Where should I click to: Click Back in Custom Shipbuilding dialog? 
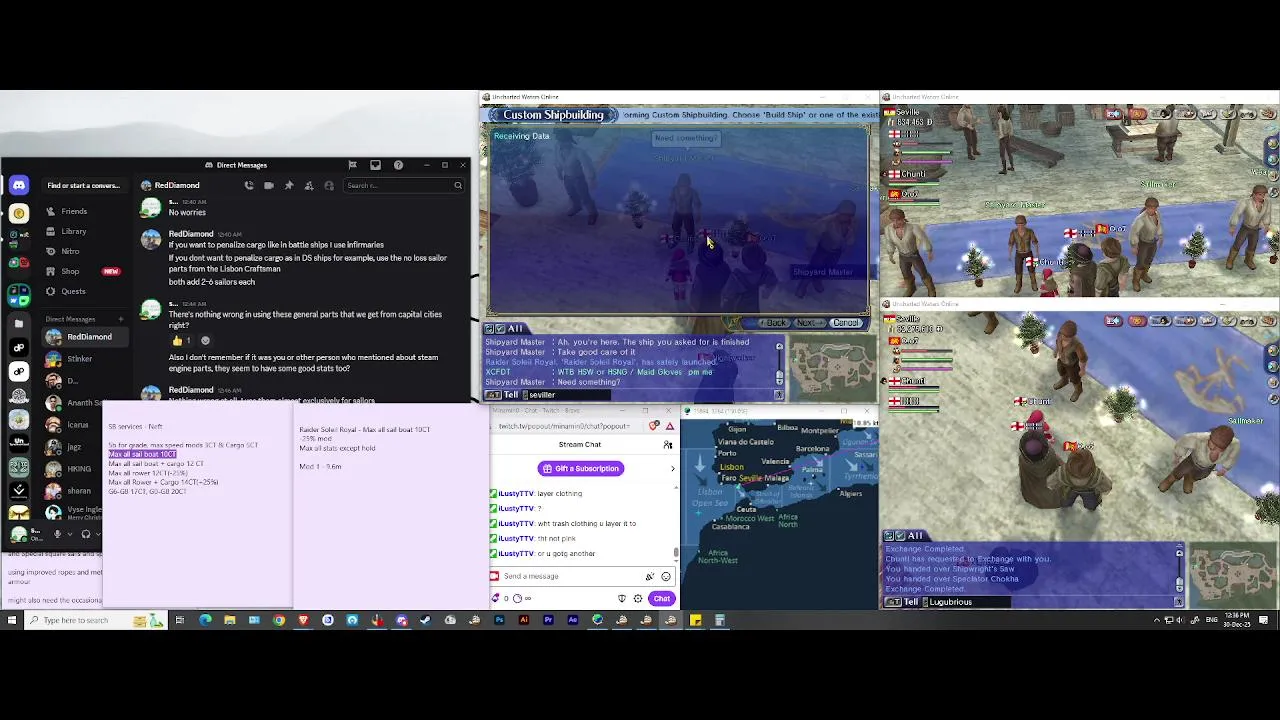pyautogui.click(x=775, y=323)
